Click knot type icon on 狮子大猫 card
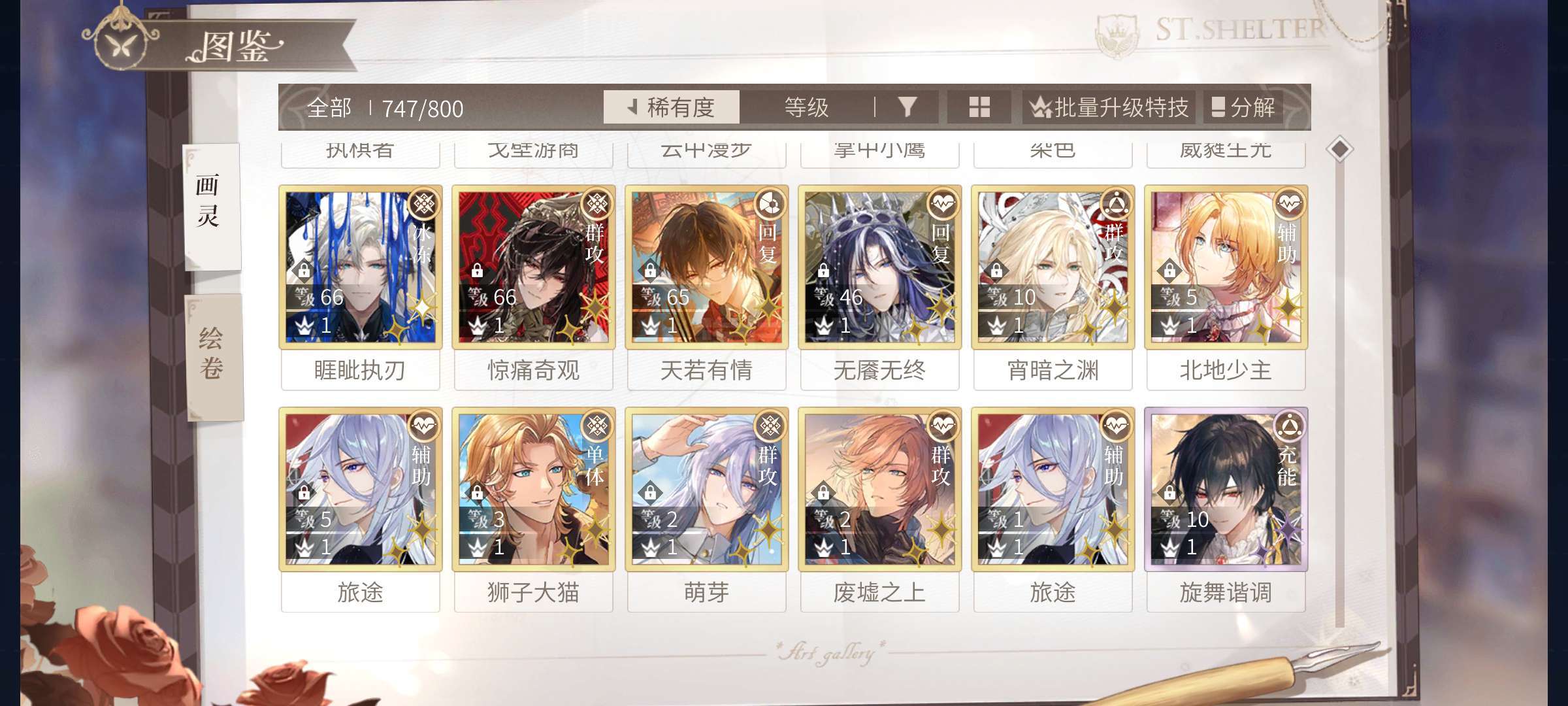1568x706 pixels. point(596,426)
